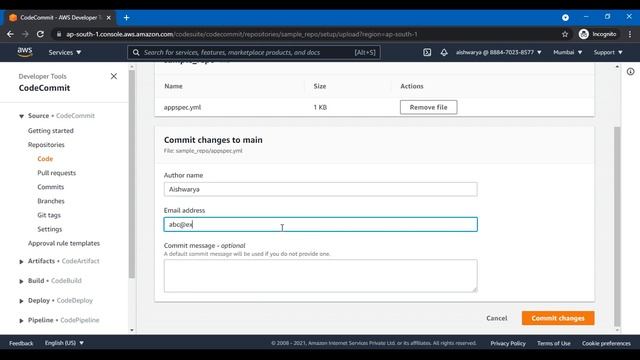Select Code in the sidebar navigation
The image size is (640, 360).
tap(45, 159)
